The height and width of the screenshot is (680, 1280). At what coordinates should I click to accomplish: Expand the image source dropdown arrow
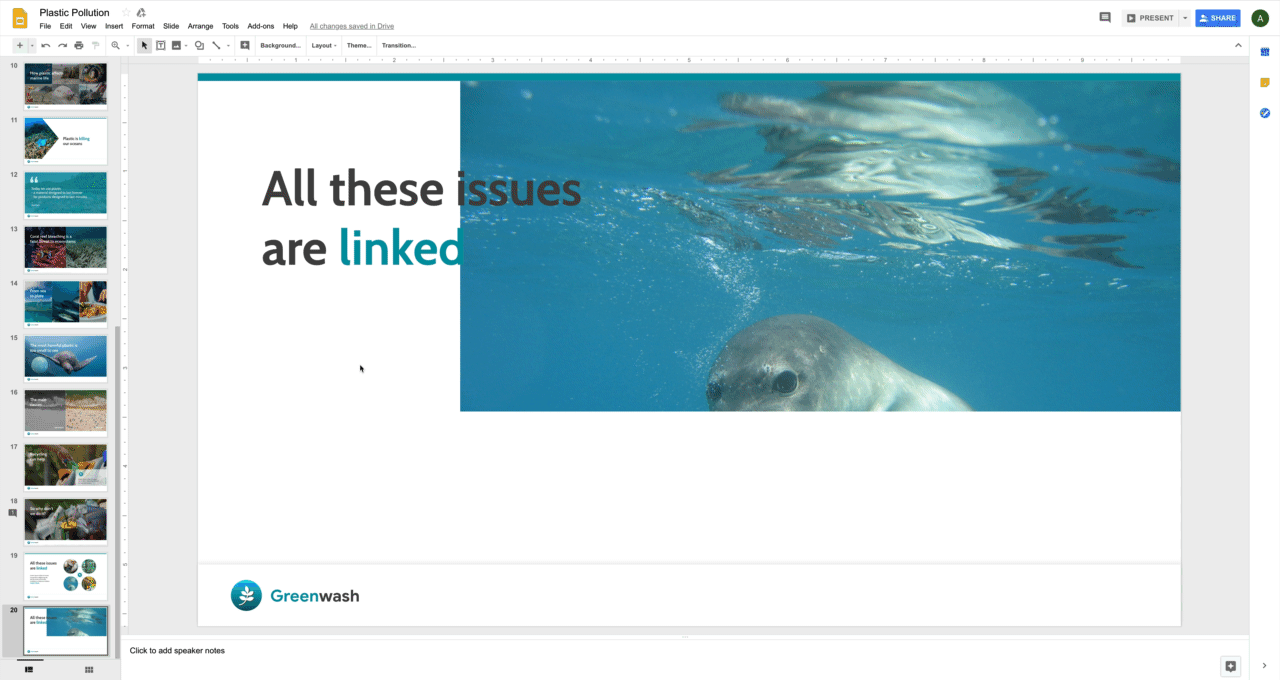pos(187,45)
